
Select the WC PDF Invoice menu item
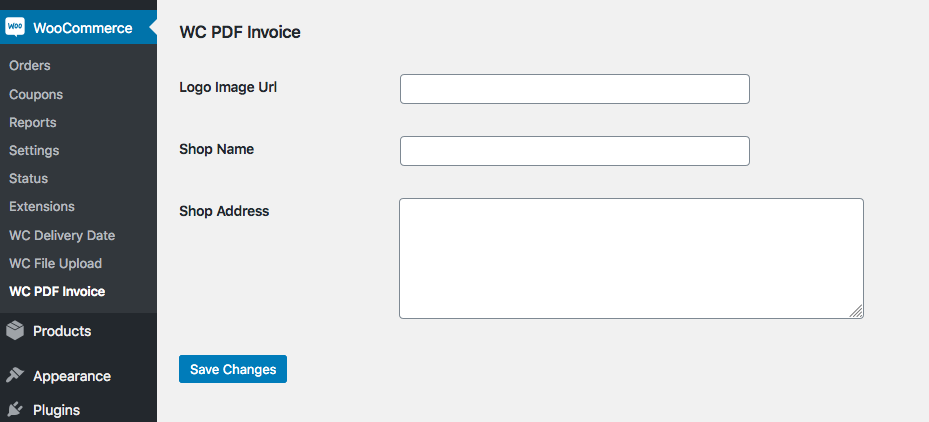click(x=57, y=292)
